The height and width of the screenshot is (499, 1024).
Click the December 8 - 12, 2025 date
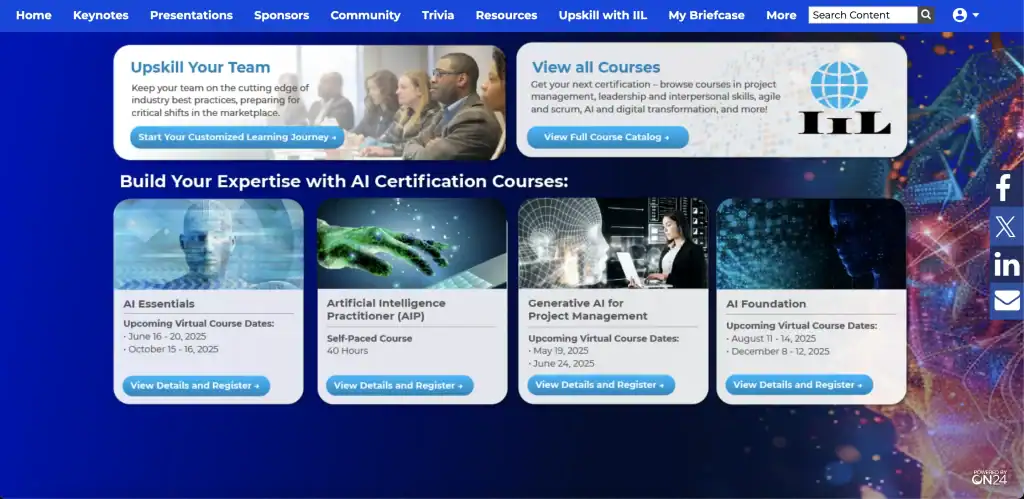point(778,351)
